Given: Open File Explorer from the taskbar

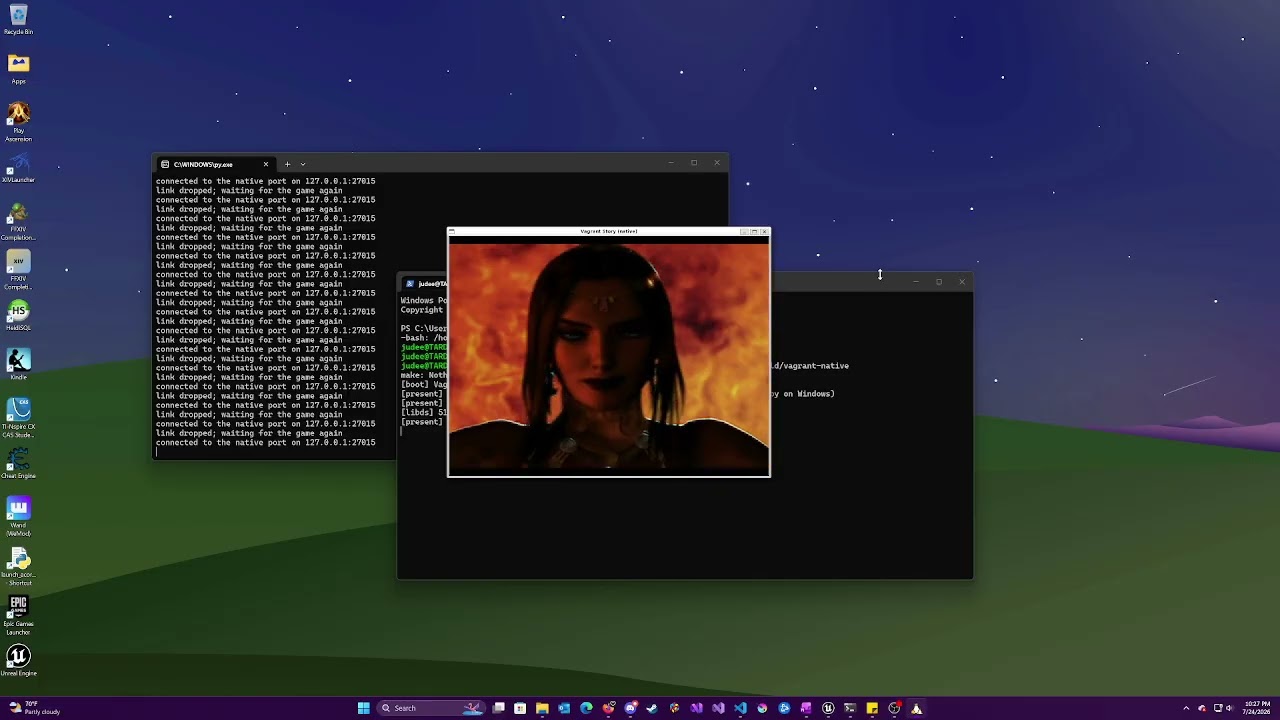Looking at the screenshot, I should coord(542,708).
